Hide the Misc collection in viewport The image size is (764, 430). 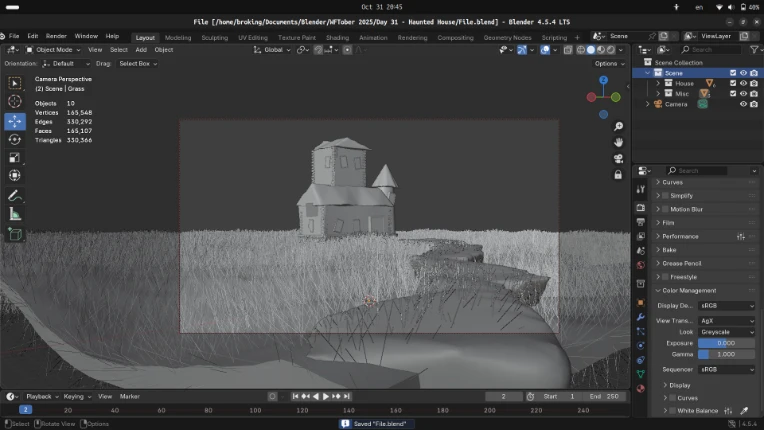[744, 93]
